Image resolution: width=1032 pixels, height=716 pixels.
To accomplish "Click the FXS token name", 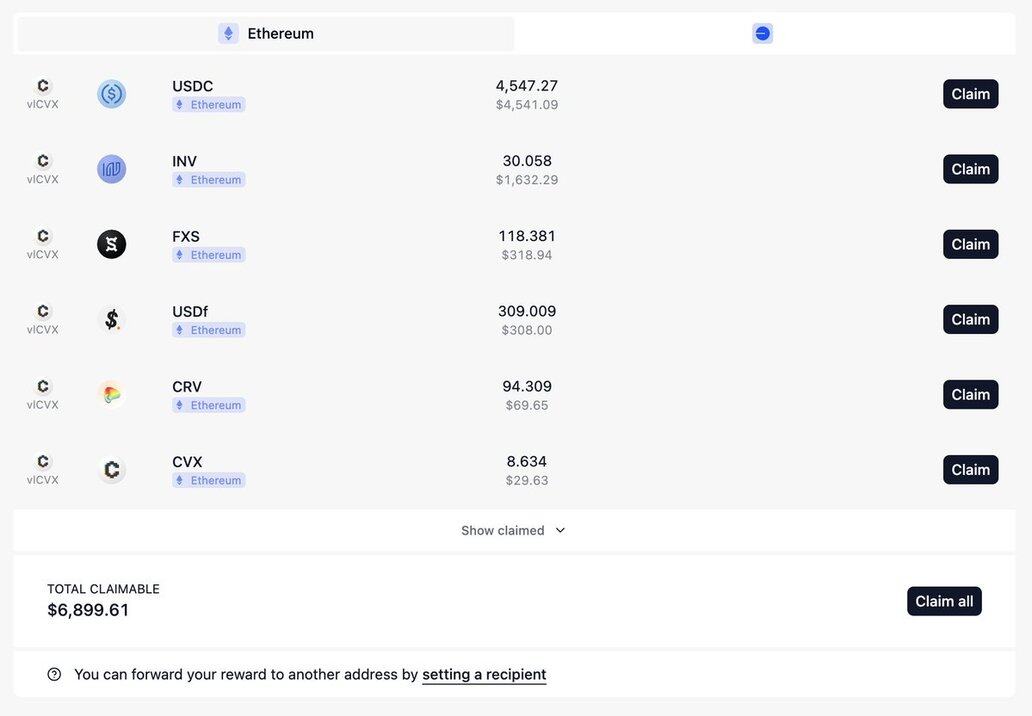I will click(x=186, y=236).
